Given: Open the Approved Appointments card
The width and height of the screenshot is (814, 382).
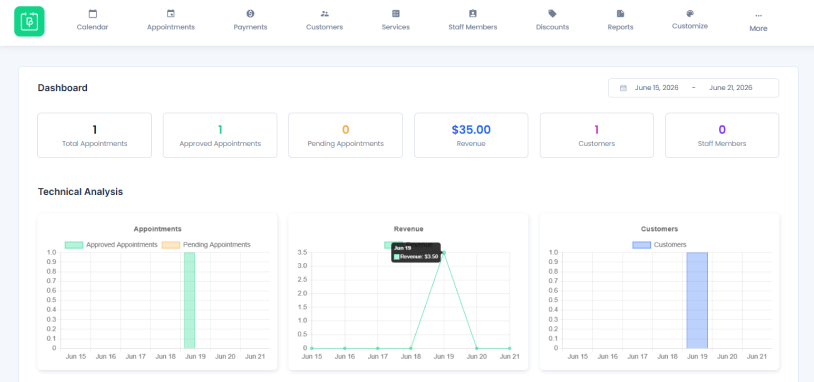Looking at the screenshot, I should pos(220,135).
